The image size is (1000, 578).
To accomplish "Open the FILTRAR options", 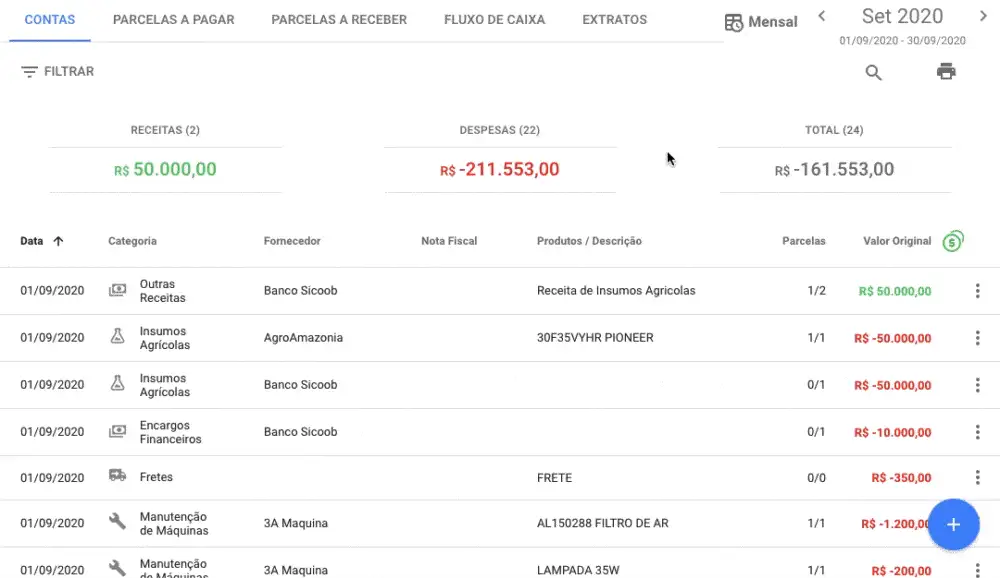I will tap(57, 71).
